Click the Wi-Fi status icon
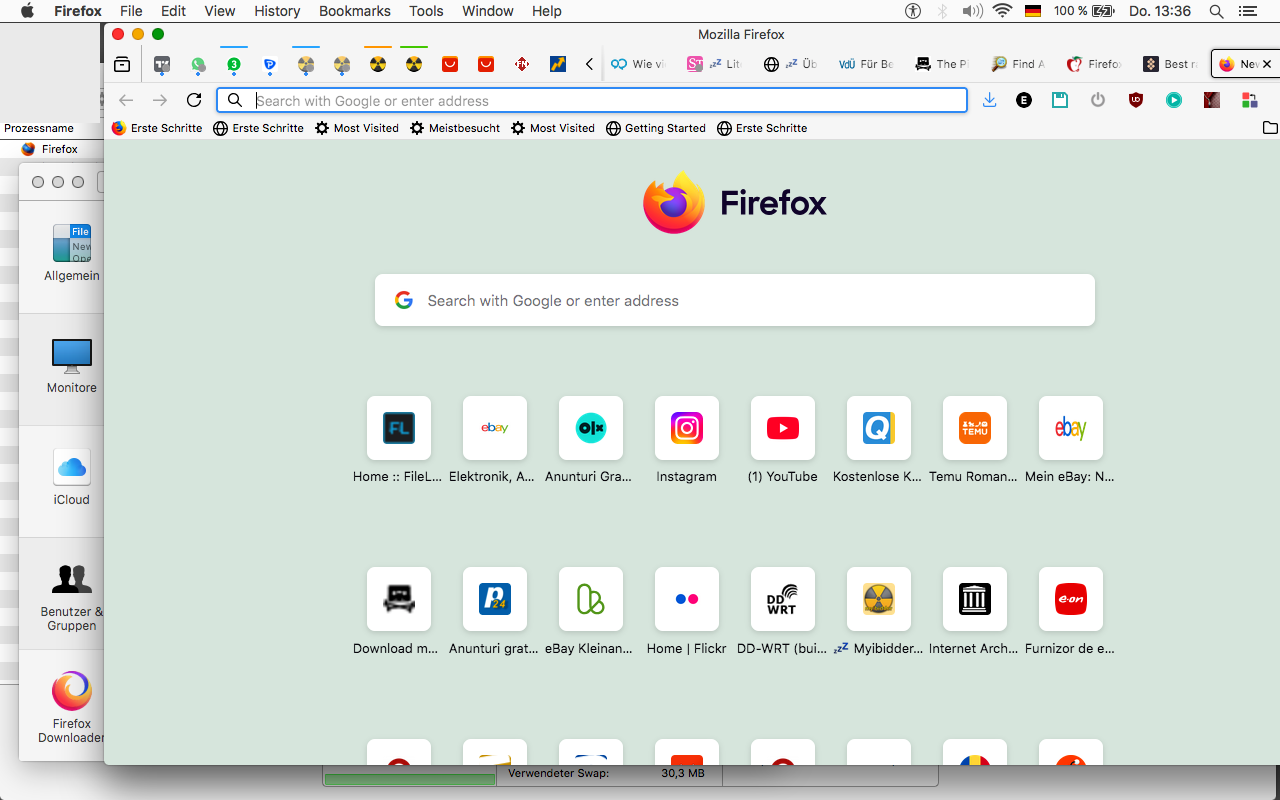The width and height of the screenshot is (1280, 800). [x=1002, y=11]
